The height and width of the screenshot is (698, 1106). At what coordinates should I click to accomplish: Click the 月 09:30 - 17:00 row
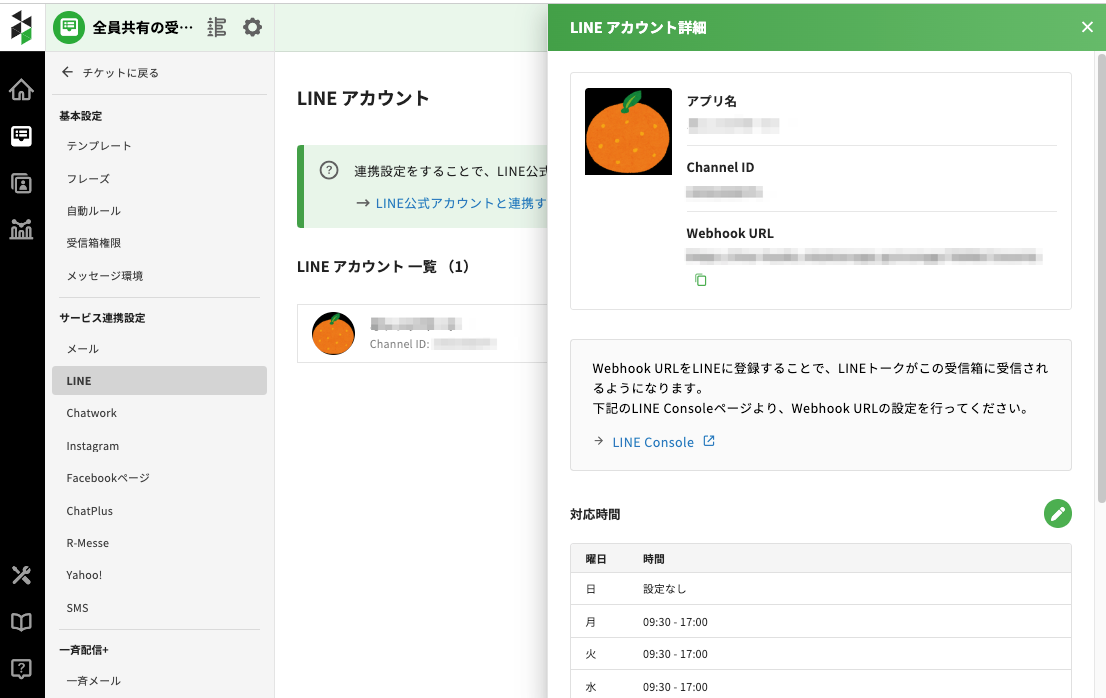tap(820, 622)
